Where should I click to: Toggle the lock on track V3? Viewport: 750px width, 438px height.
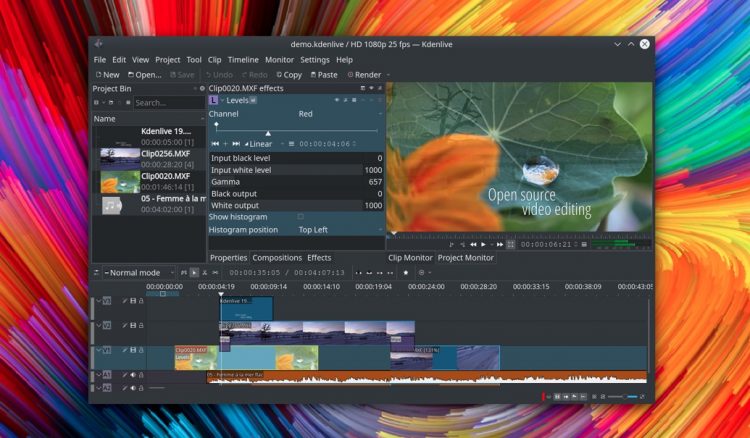[141, 301]
